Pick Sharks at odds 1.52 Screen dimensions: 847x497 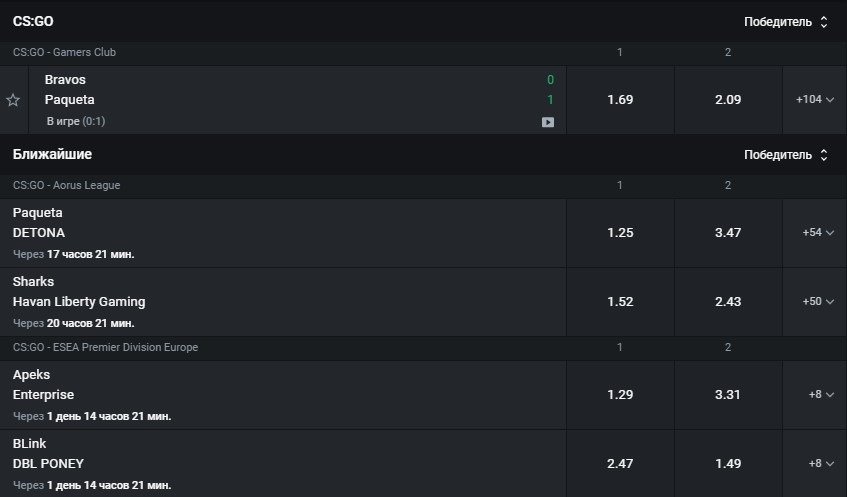coord(620,301)
